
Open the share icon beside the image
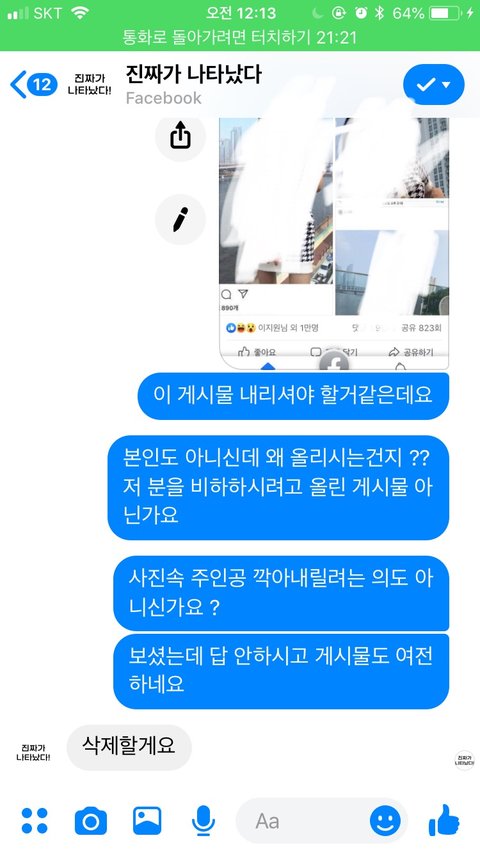(x=180, y=136)
